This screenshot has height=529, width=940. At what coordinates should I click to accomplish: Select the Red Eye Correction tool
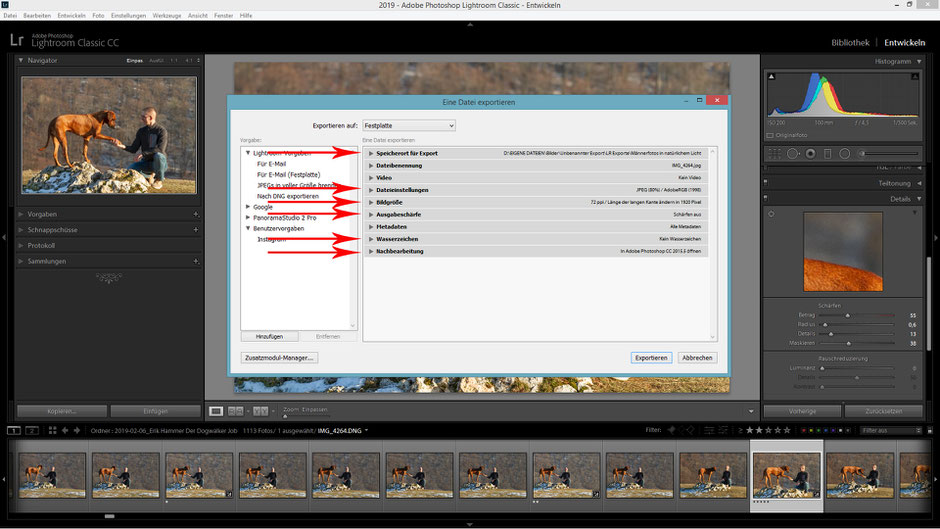tap(811, 154)
